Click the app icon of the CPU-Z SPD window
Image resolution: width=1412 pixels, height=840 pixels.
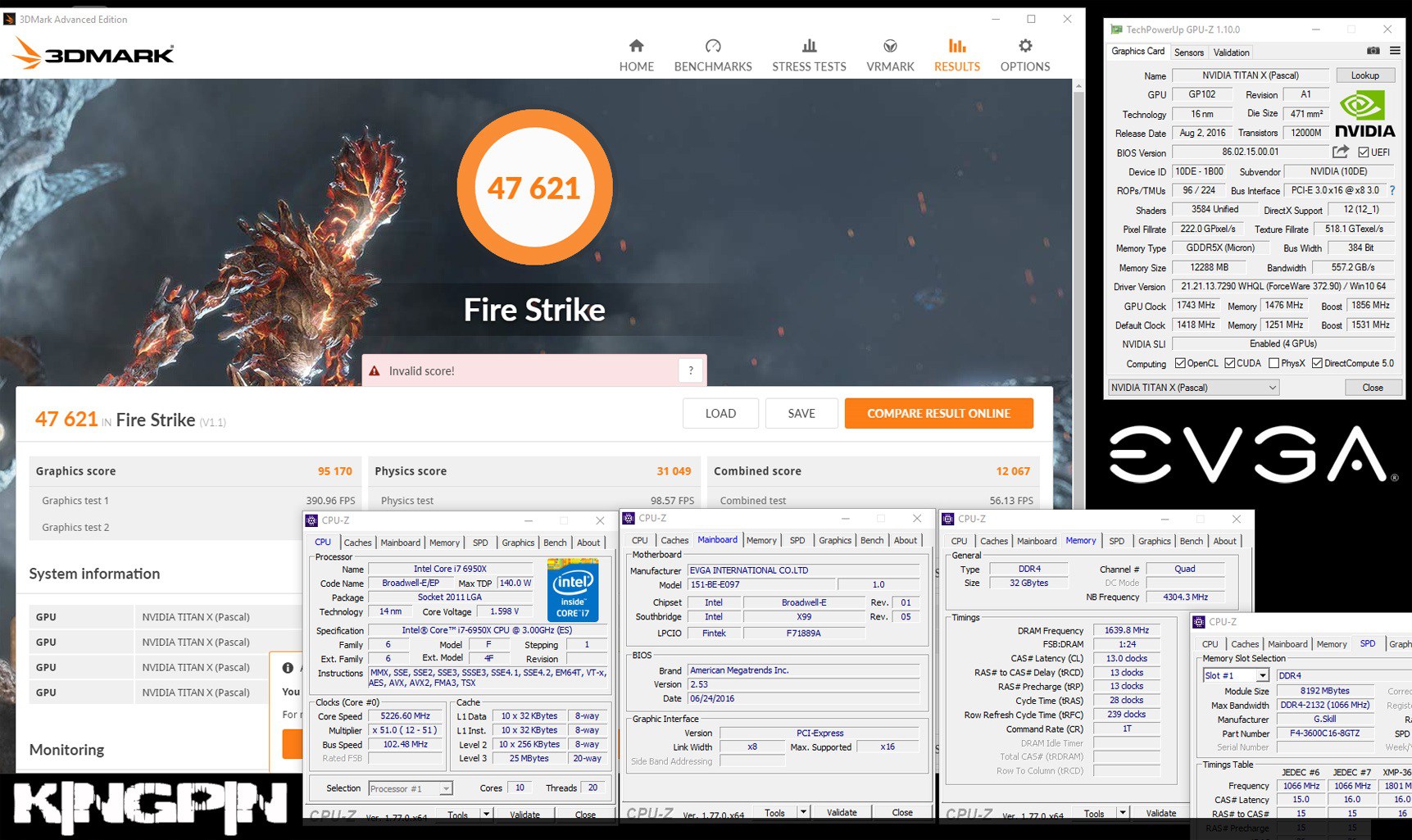pyautogui.click(x=1199, y=622)
